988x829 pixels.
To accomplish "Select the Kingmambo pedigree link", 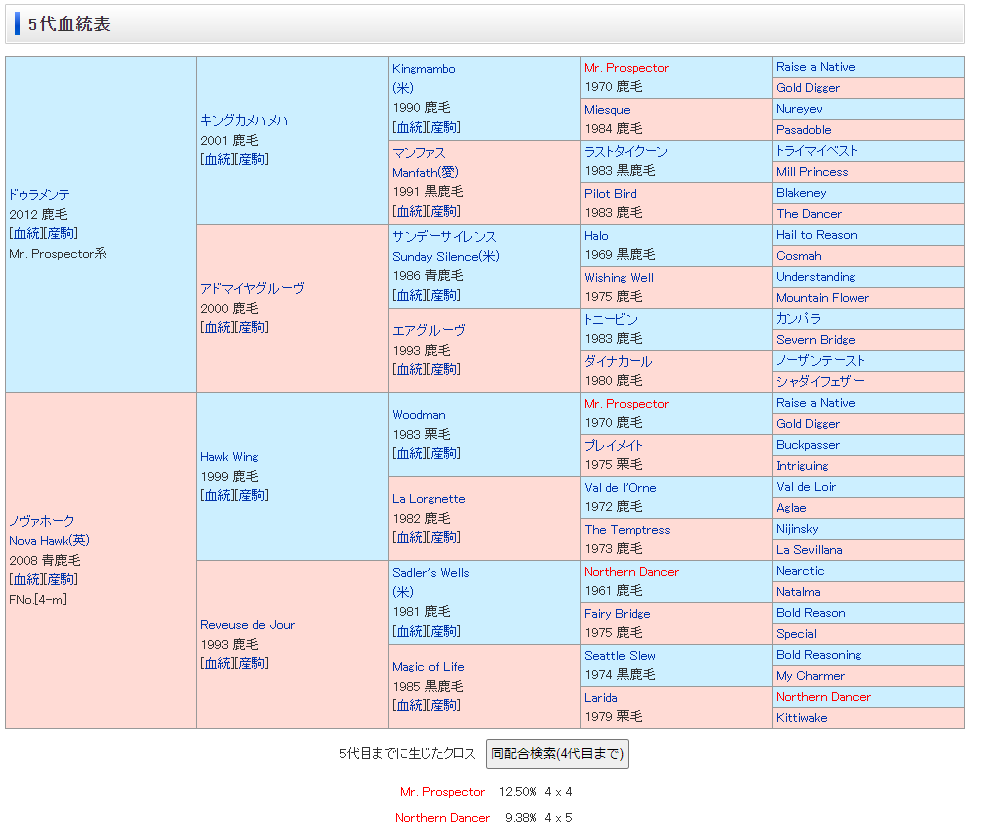I will pos(423,69).
